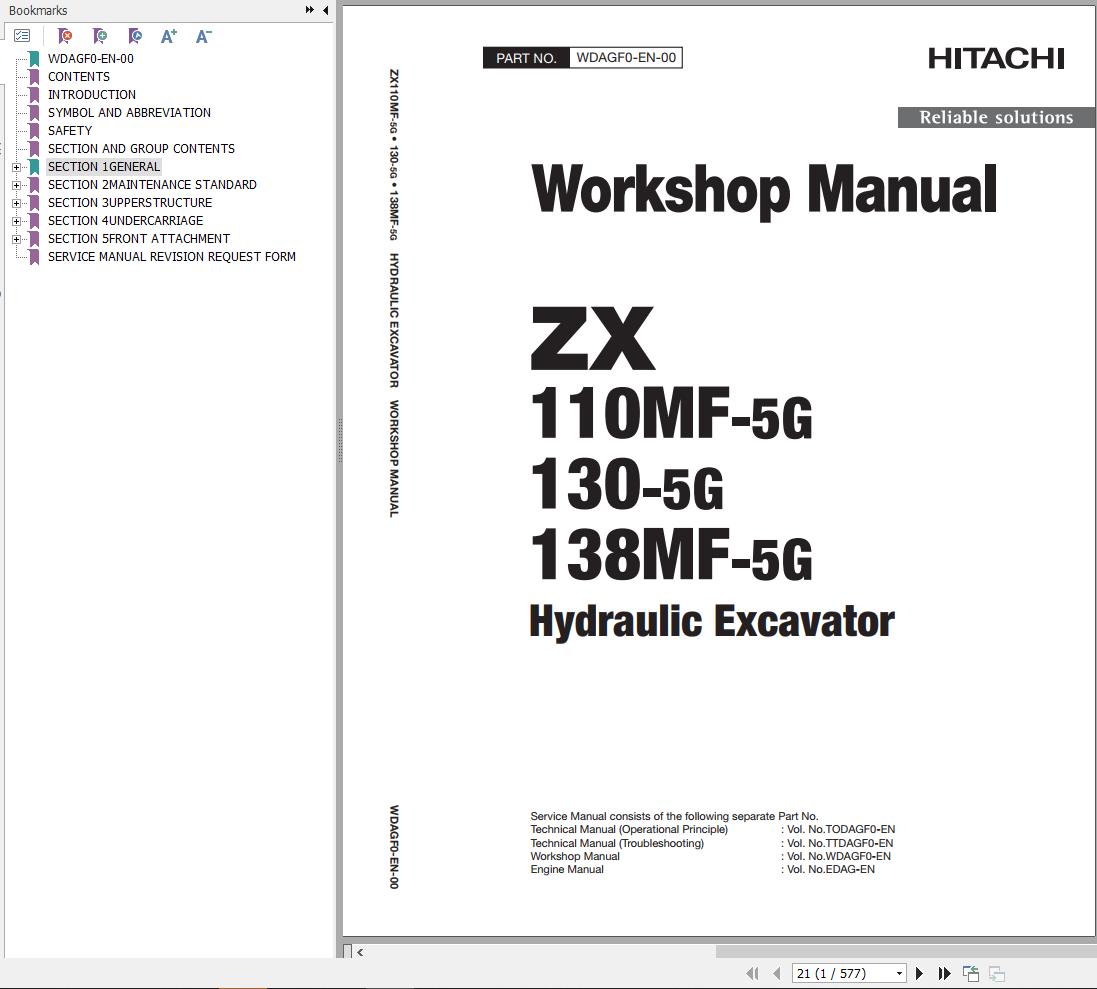1097x989 pixels.
Task: Click the bookmark properties icon
Action: click(135, 36)
